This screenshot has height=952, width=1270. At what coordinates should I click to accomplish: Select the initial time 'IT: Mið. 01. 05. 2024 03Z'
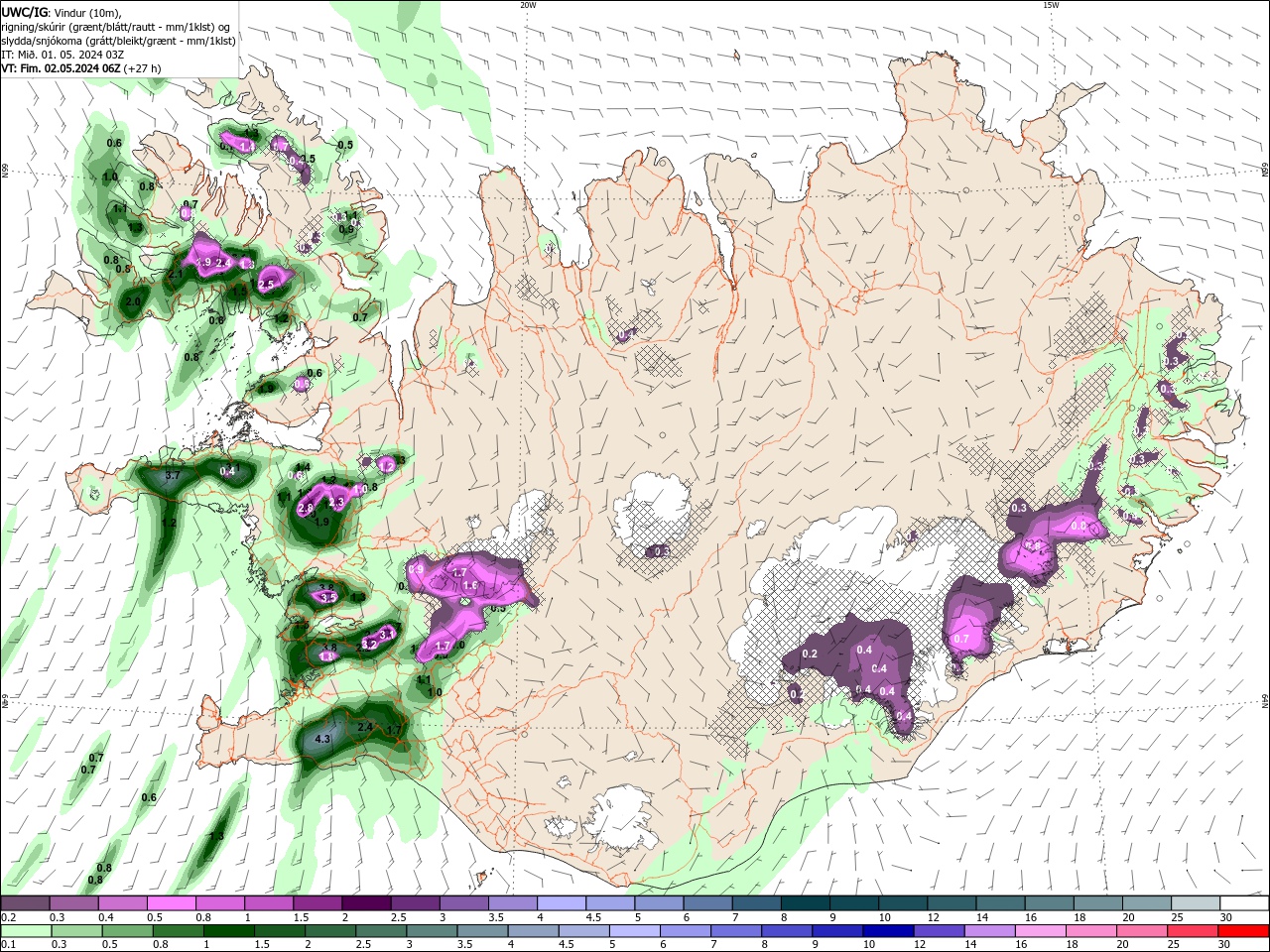point(63,55)
